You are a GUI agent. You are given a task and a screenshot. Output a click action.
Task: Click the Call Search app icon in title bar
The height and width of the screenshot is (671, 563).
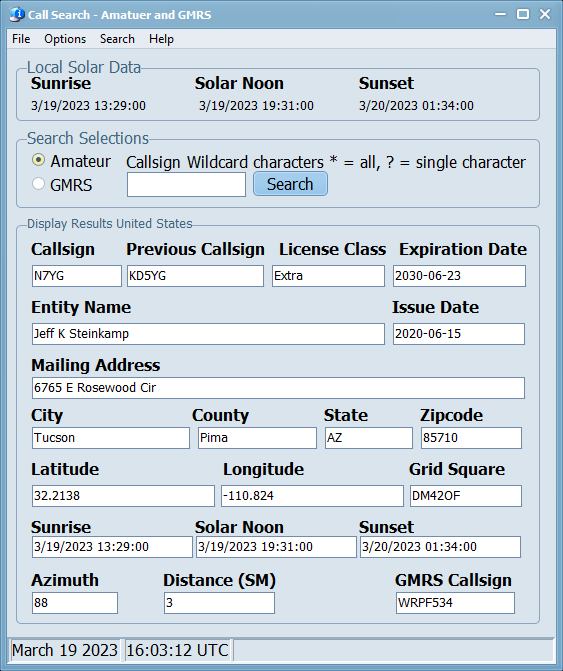click(x=17, y=14)
